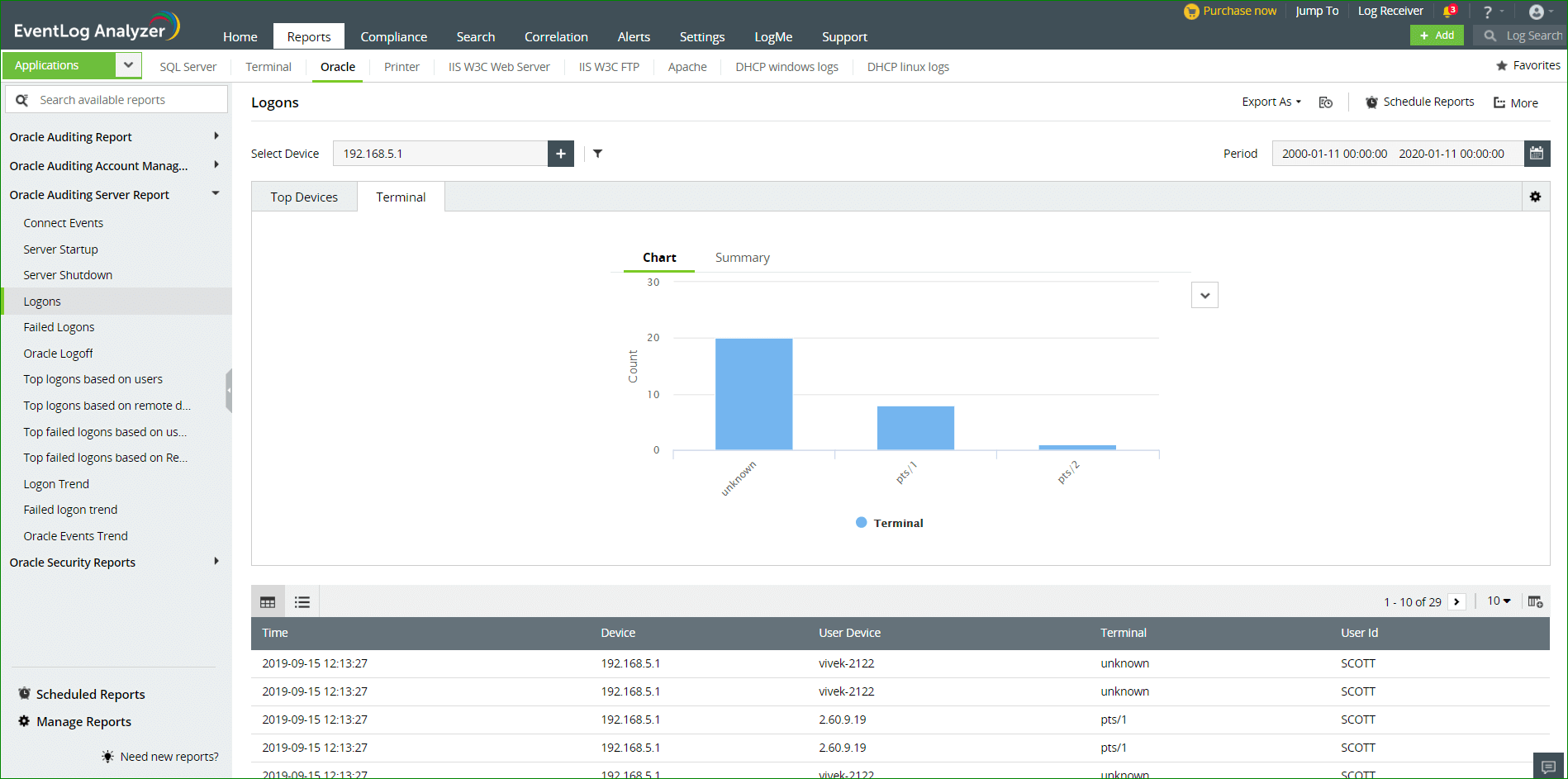Click the Period date range field
Viewport: 1568px width, 779px height.
(1398, 154)
